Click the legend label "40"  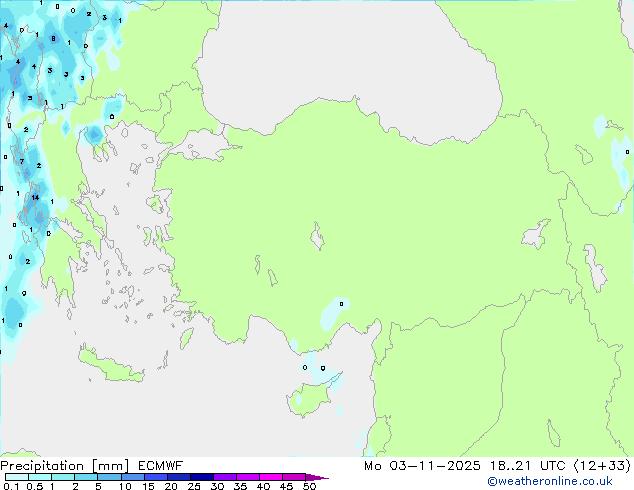(x=263, y=486)
